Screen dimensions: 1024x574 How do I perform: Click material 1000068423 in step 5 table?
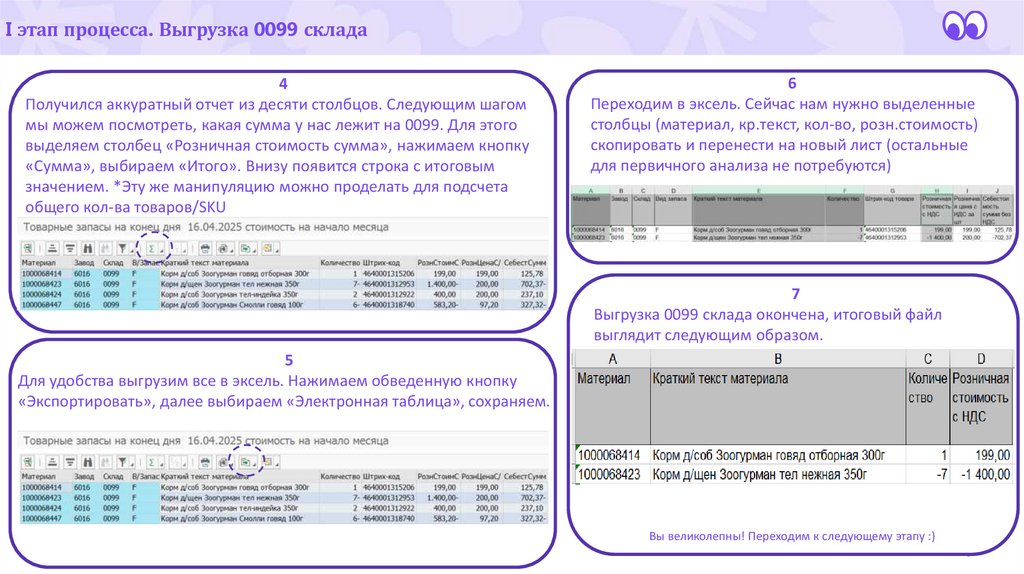point(42,498)
